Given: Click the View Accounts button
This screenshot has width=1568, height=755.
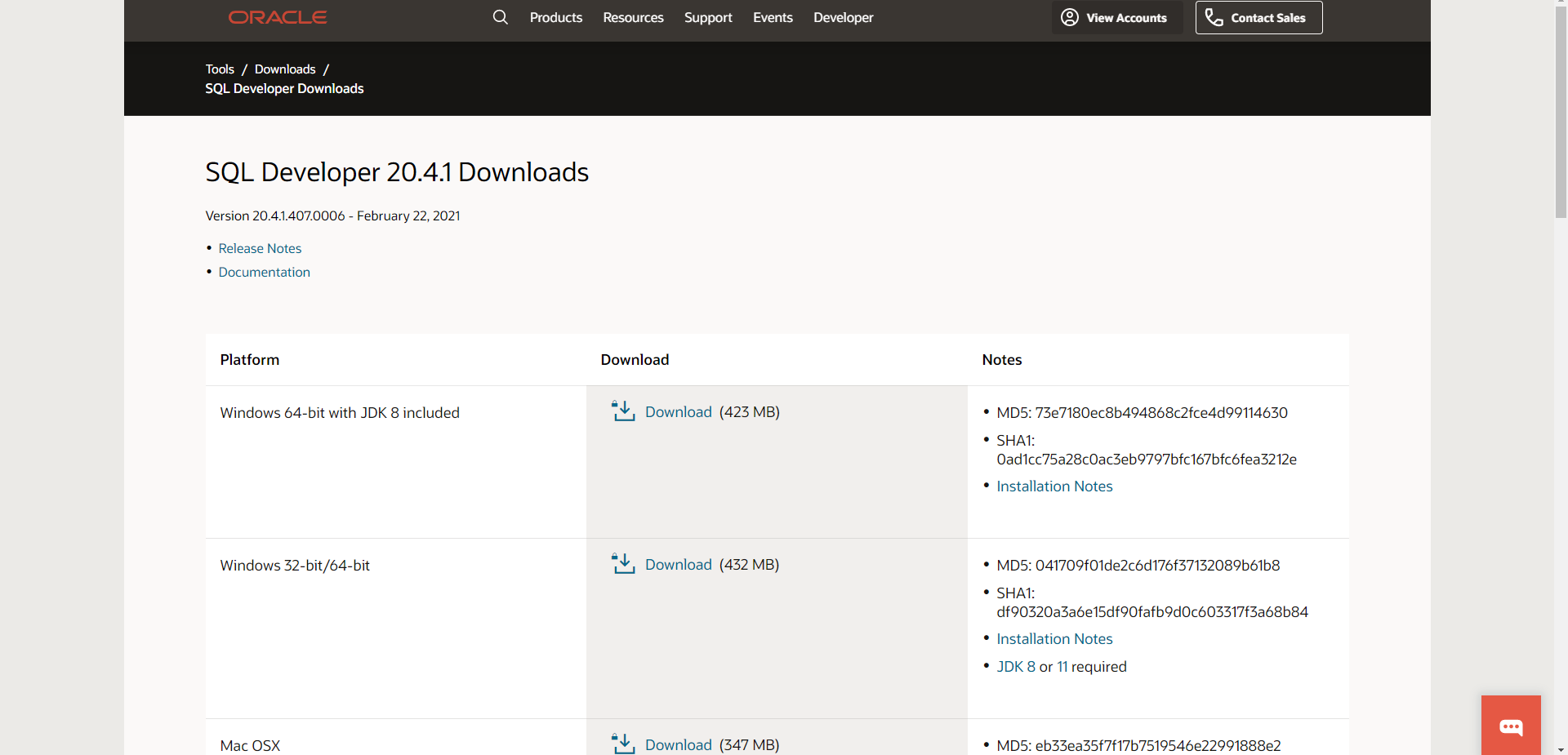Looking at the screenshot, I should coord(1116,17).
